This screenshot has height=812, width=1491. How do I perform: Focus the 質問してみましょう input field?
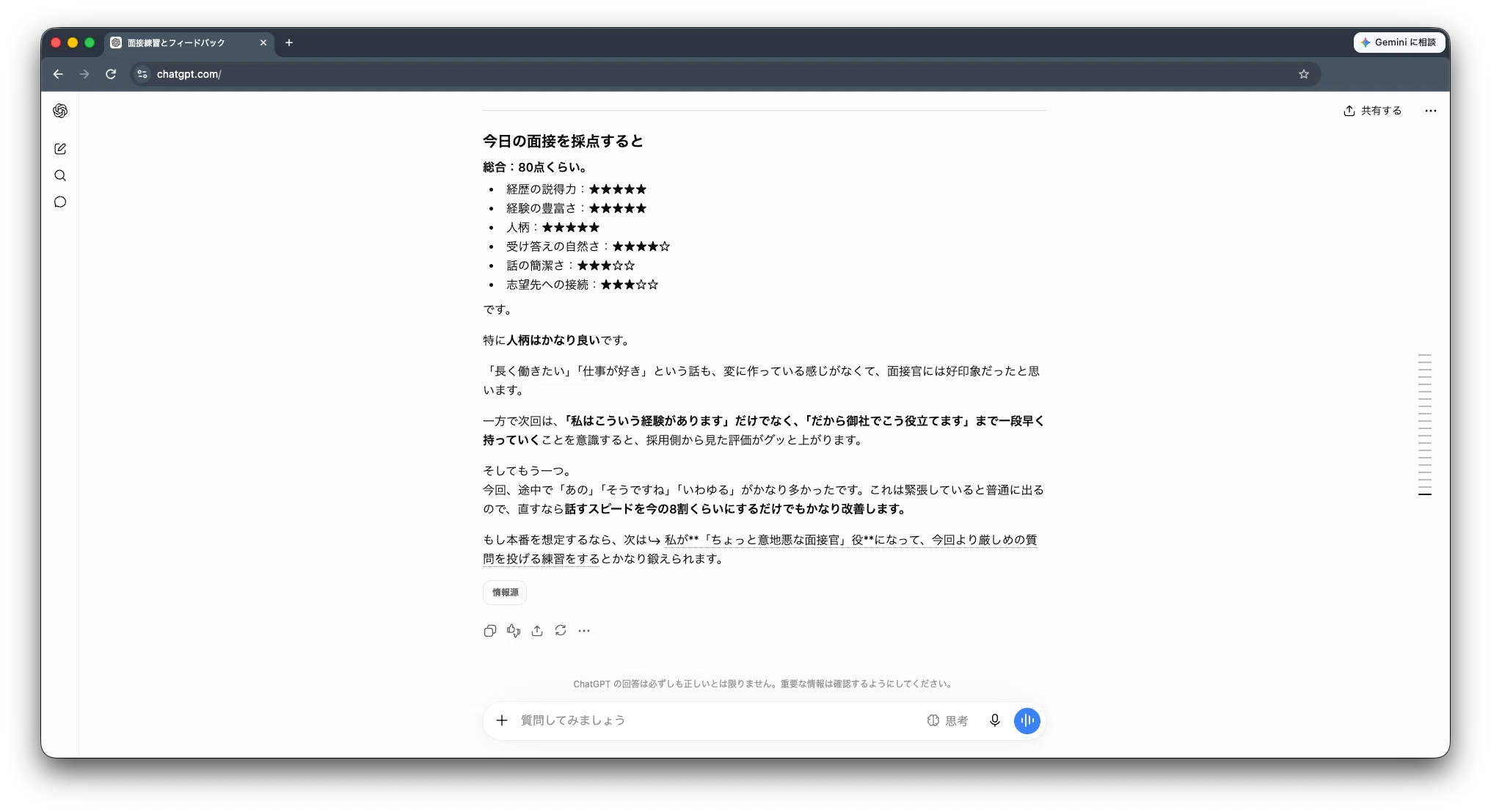tap(719, 720)
